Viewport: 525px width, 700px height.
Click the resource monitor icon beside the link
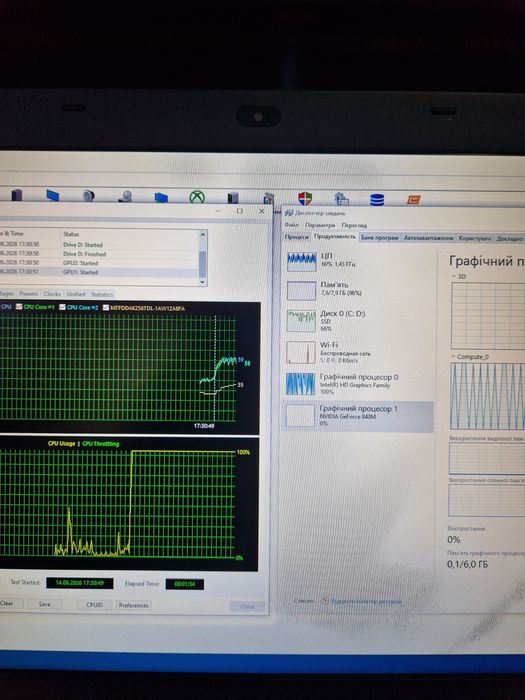(x=325, y=600)
